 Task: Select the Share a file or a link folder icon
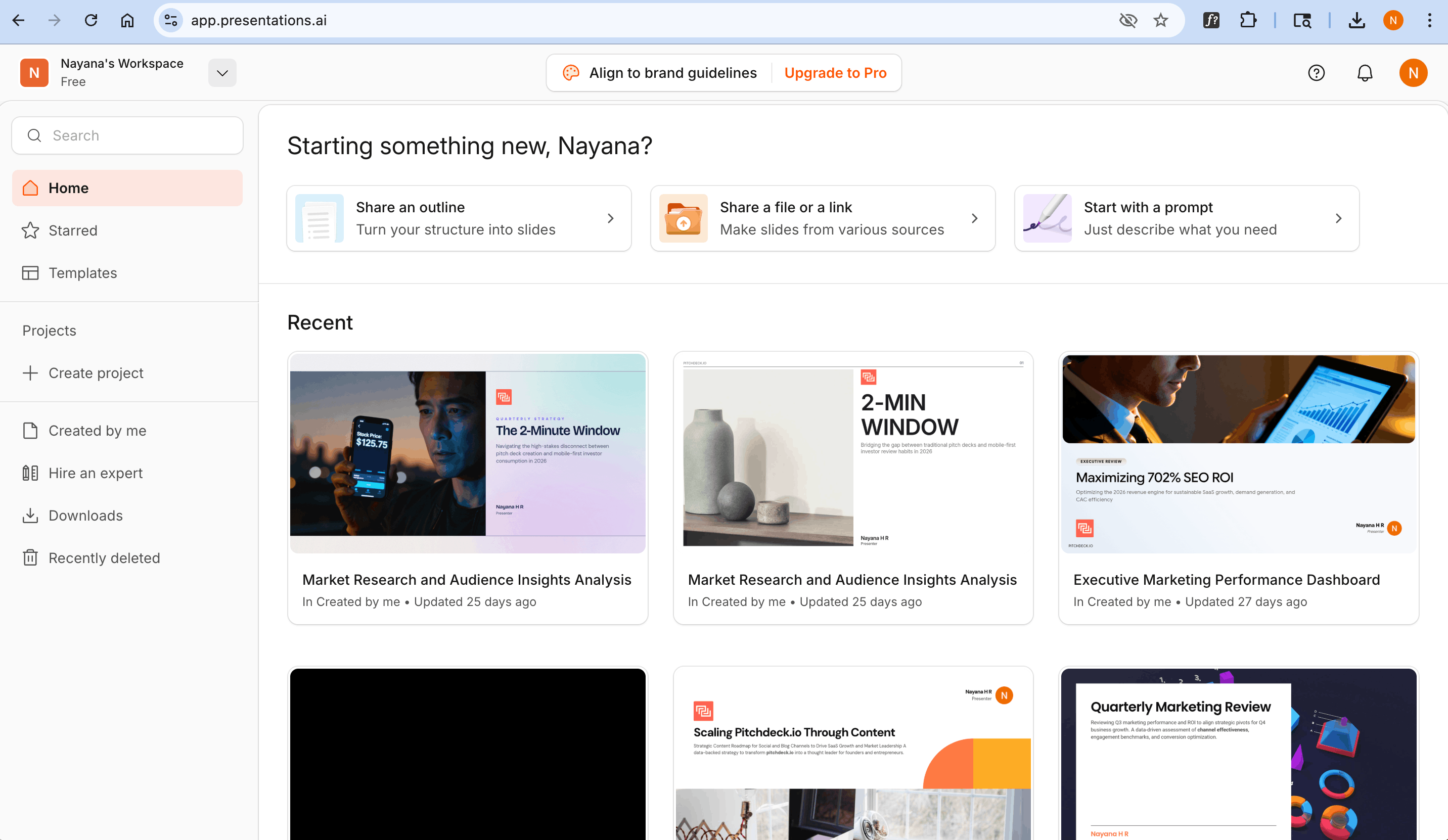(683, 218)
